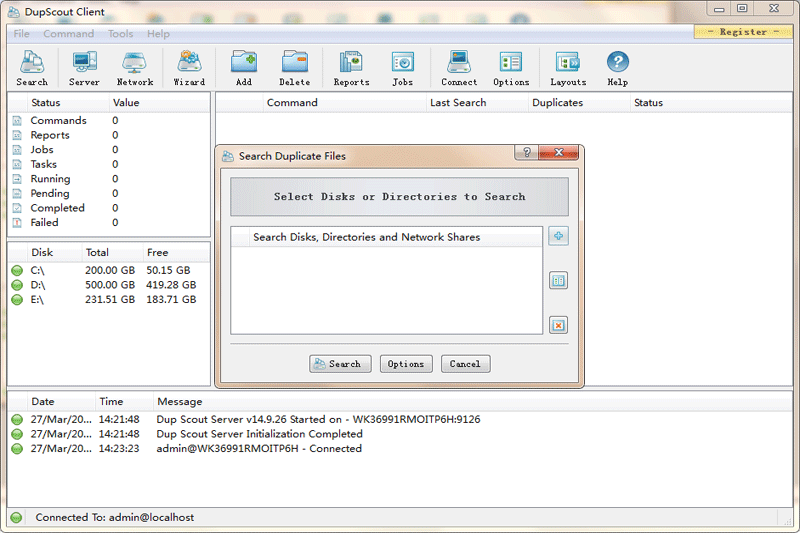The height and width of the screenshot is (533, 800).
Task: Click the middle edit directories button in dialog
Action: coord(558,281)
